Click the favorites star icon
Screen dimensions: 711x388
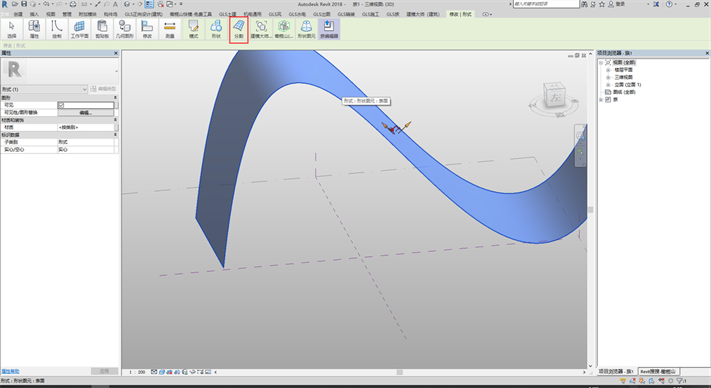coord(602,4)
